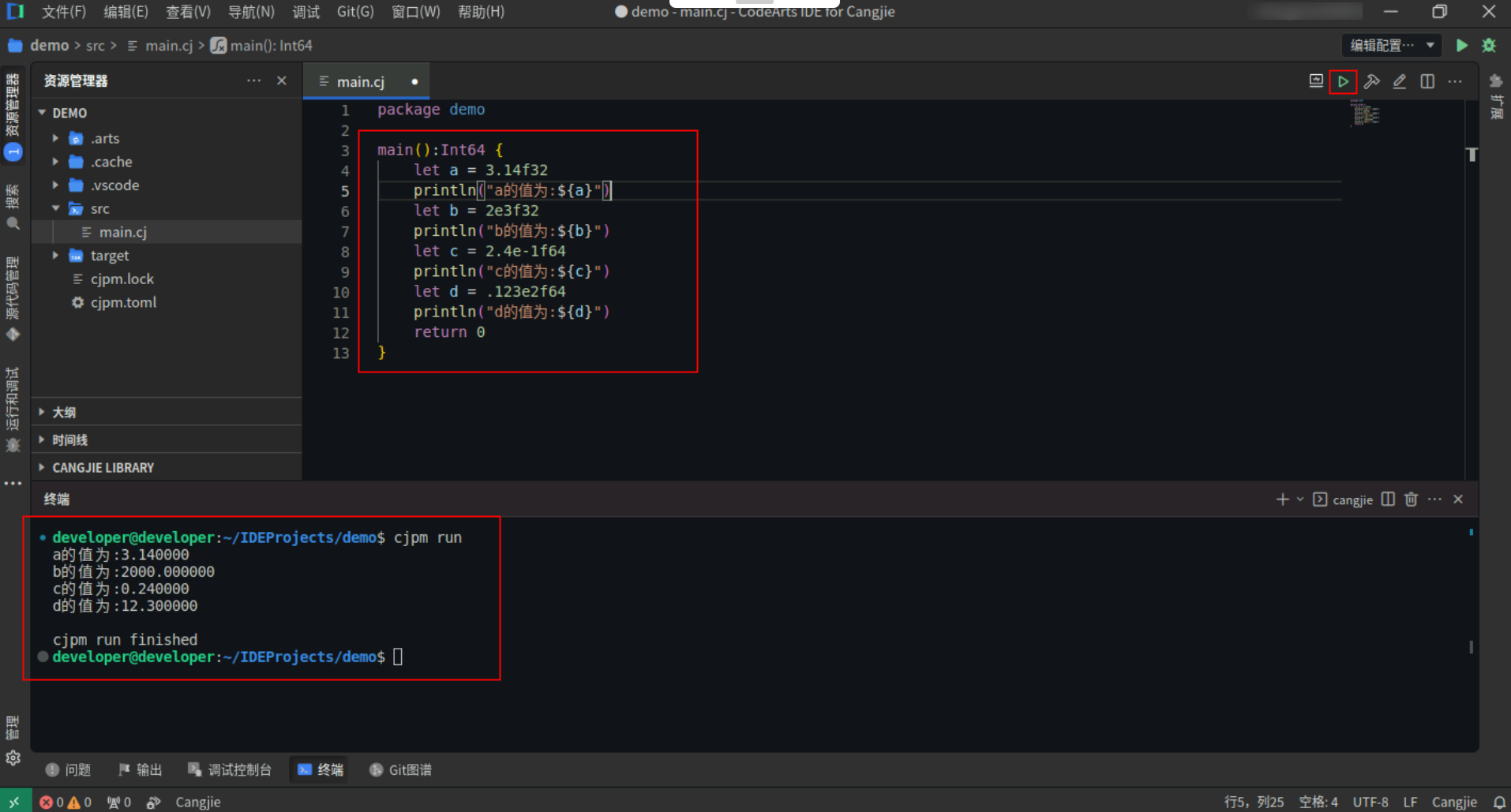The image size is (1511, 812).
Task: Add new terminal with plus icon
Action: pyautogui.click(x=1282, y=500)
